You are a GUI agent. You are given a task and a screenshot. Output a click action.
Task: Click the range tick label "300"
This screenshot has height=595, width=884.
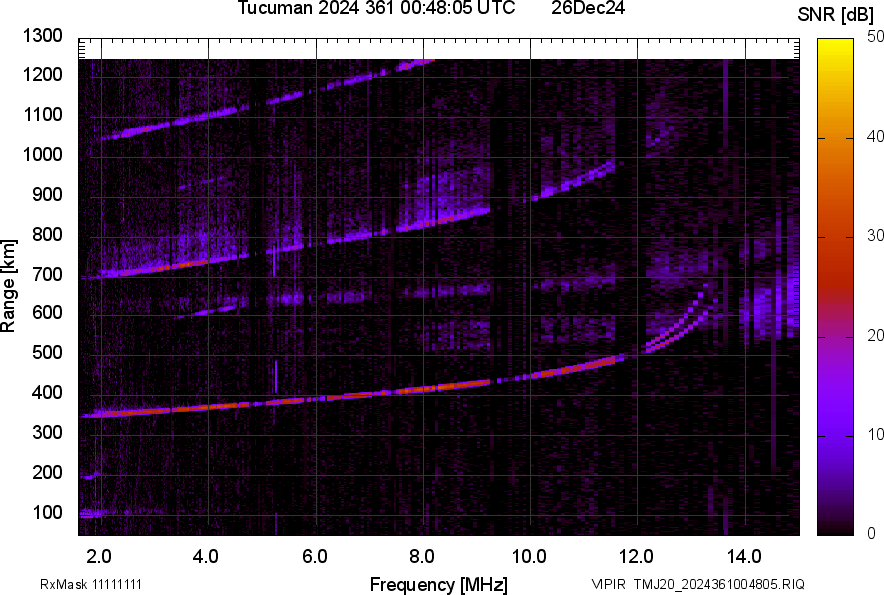(x=47, y=433)
